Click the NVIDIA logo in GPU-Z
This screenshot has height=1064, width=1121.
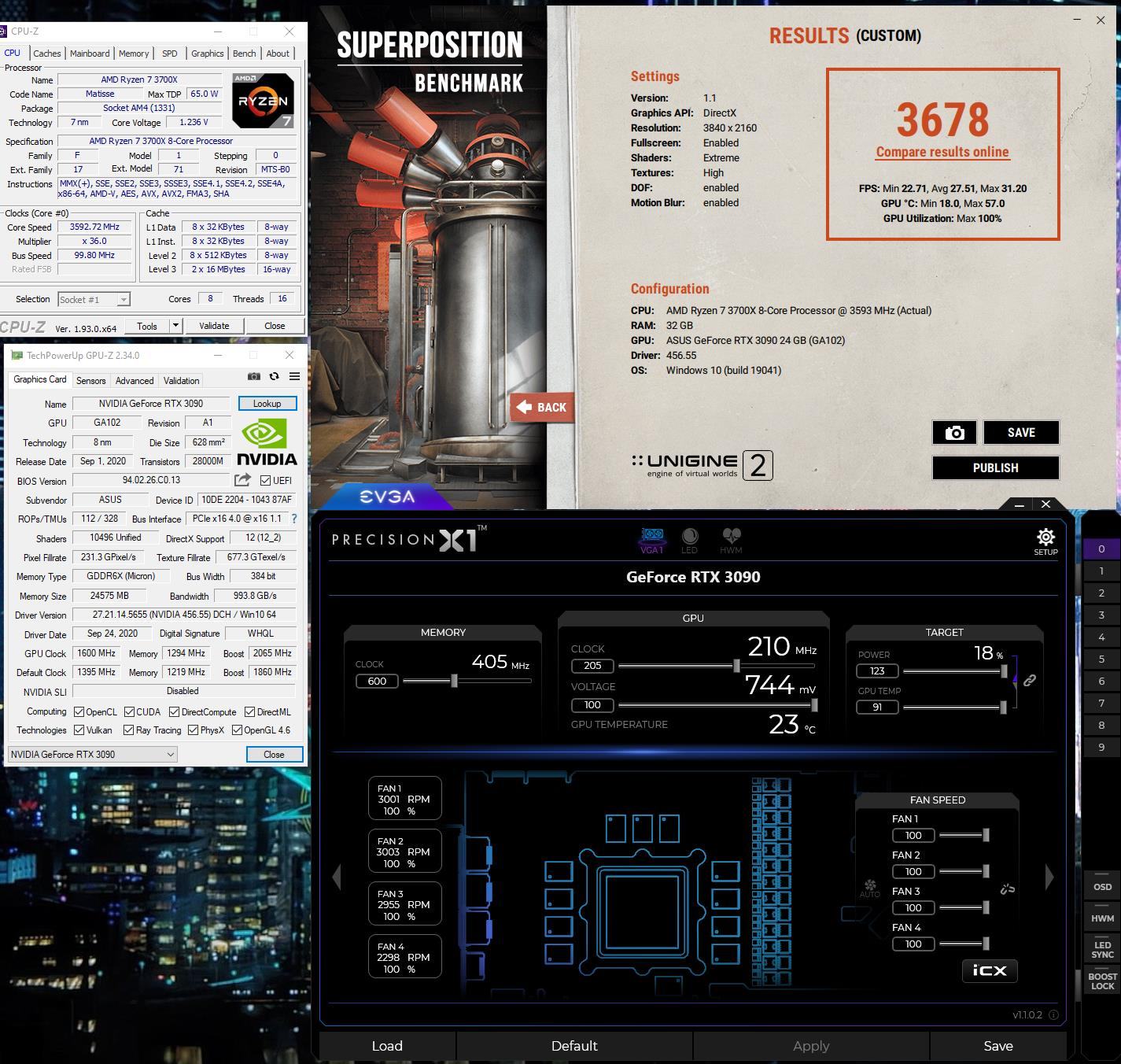click(x=267, y=441)
